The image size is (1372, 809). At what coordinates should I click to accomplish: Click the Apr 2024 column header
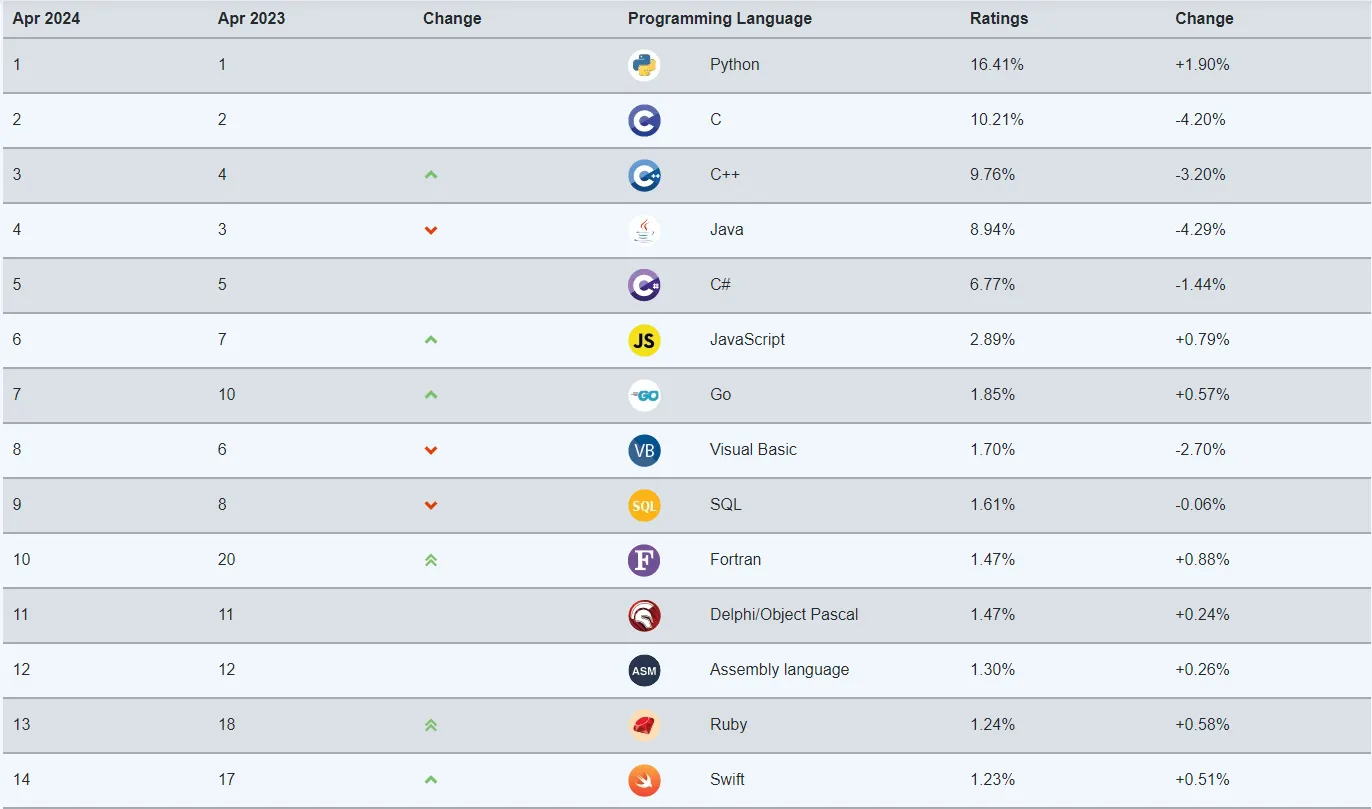point(46,18)
